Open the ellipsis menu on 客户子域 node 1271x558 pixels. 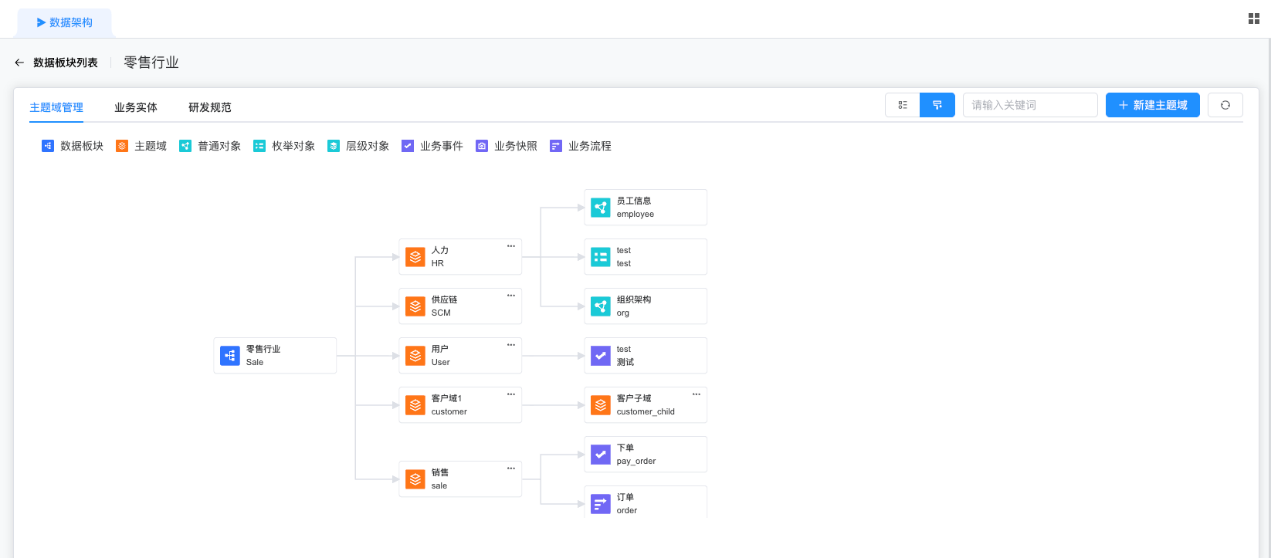(x=696, y=393)
